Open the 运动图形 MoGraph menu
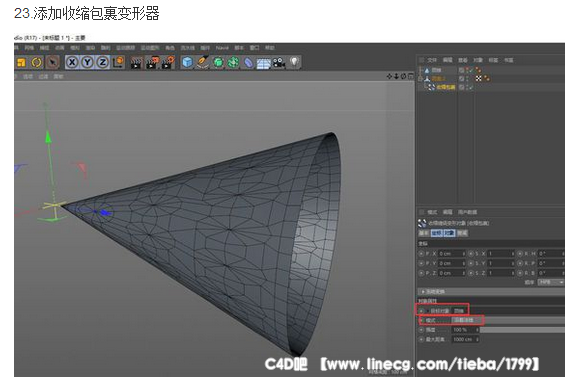Image resolution: width=565 pixels, height=381 pixels. click(x=150, y=48)
